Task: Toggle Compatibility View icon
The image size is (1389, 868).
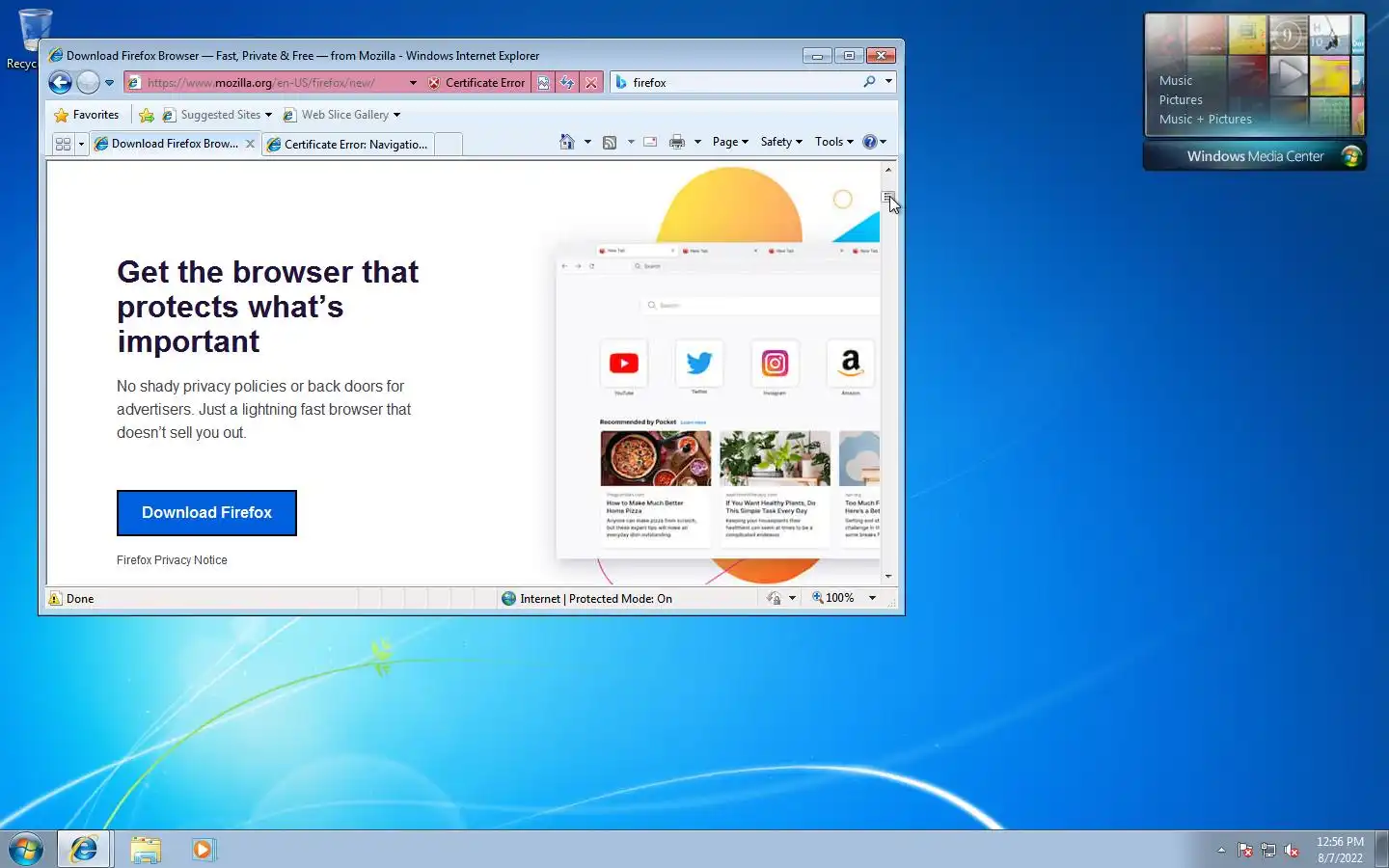Action: (543, 83)
